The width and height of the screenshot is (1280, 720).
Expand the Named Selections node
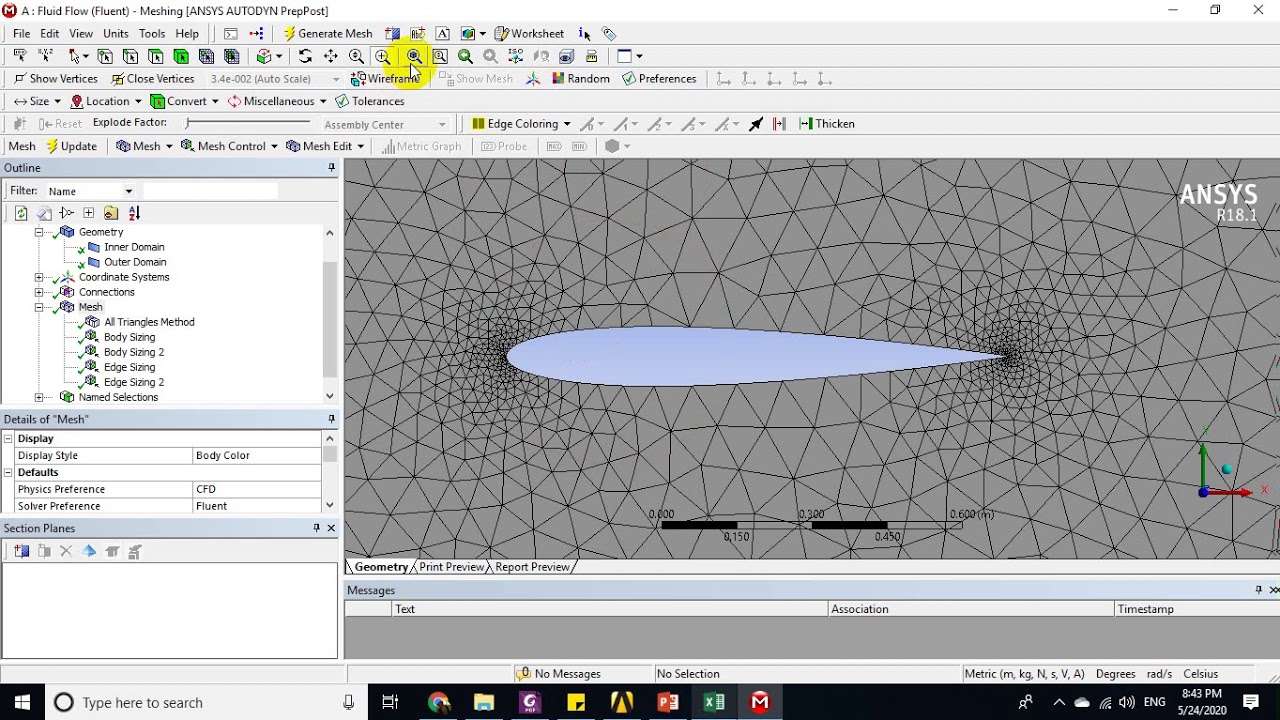tap(39, 397)
